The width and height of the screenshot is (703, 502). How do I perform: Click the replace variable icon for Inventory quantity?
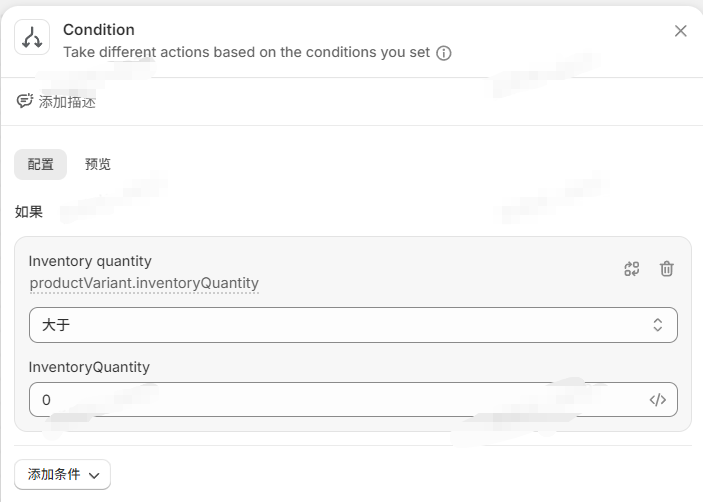[x=632, y=268]
